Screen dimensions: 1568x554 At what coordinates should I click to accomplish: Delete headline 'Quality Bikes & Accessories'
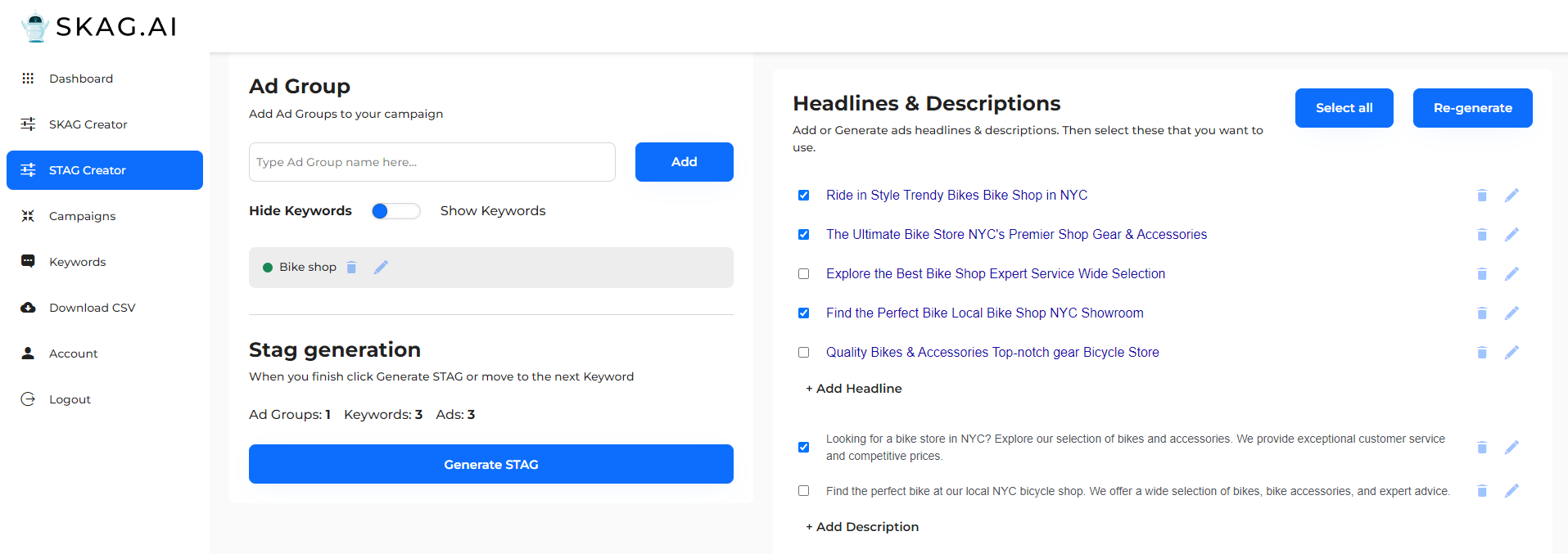(1482, 352)
